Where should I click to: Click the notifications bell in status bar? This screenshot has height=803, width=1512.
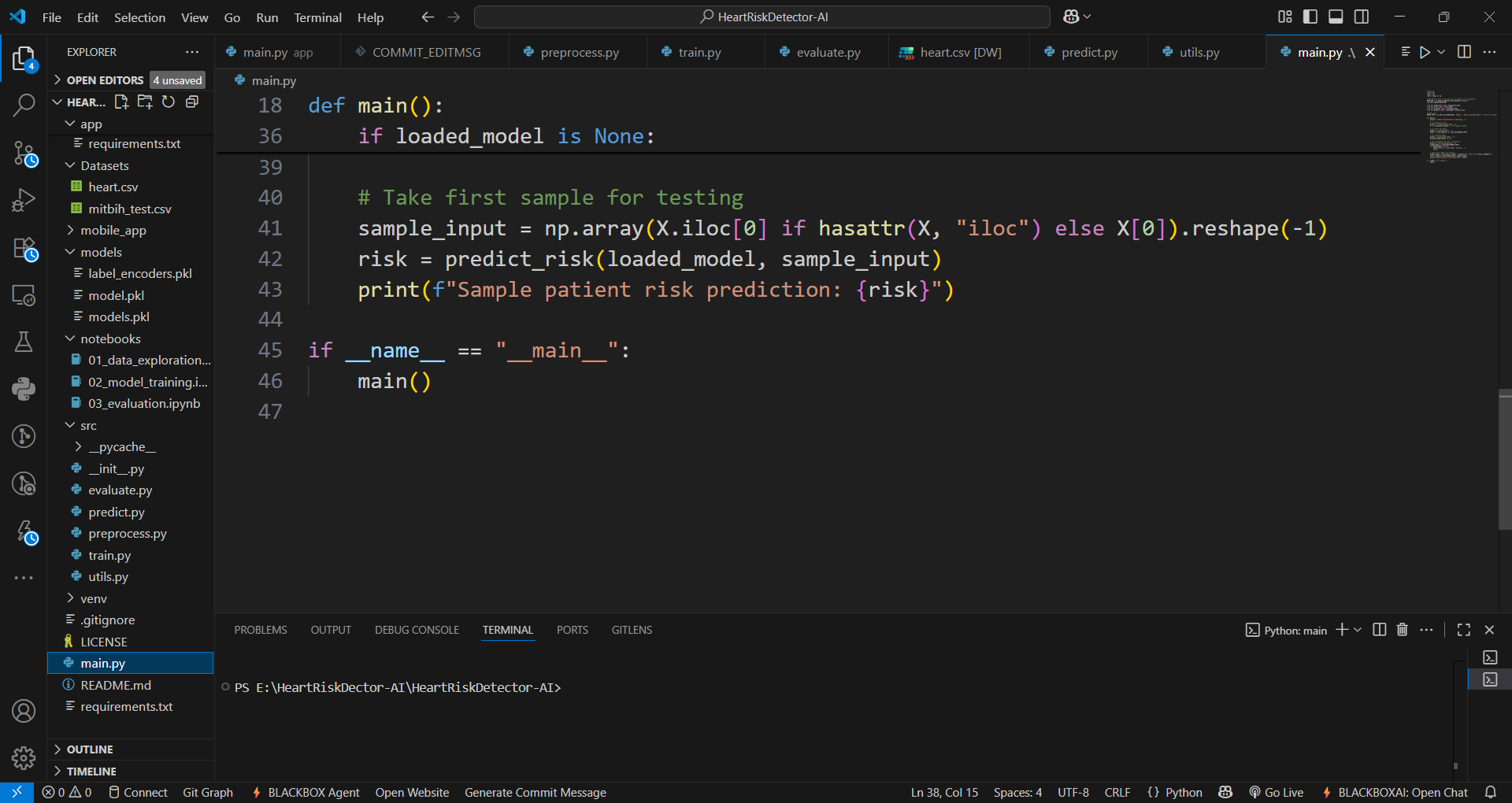point(1491,792)
